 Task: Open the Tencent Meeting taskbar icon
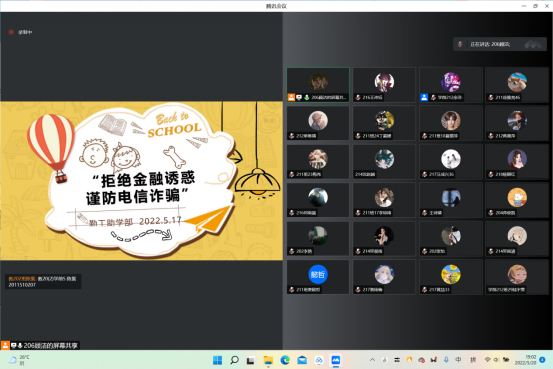tap(335, 360)
